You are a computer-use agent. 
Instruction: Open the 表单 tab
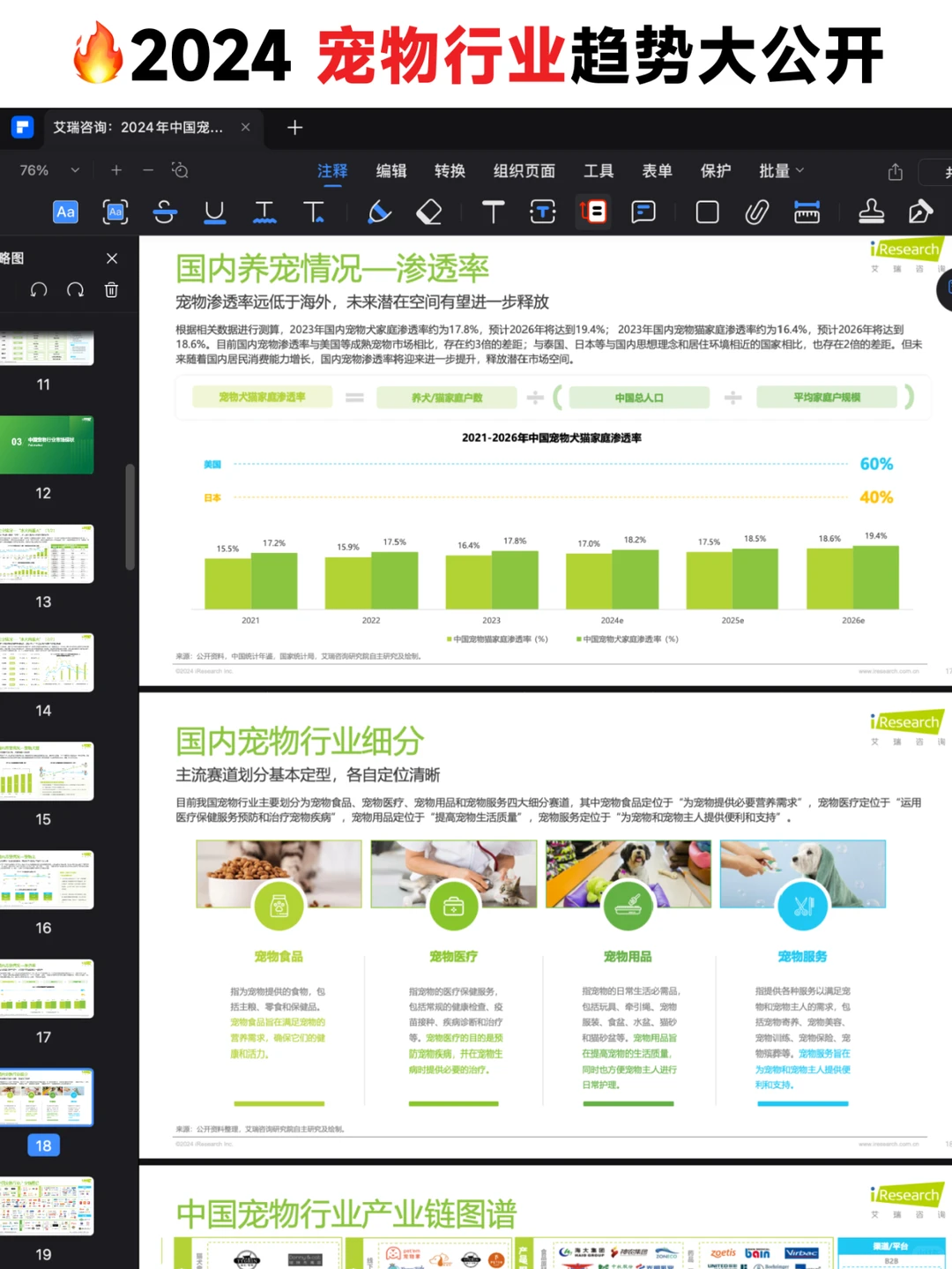click(657, 170)
